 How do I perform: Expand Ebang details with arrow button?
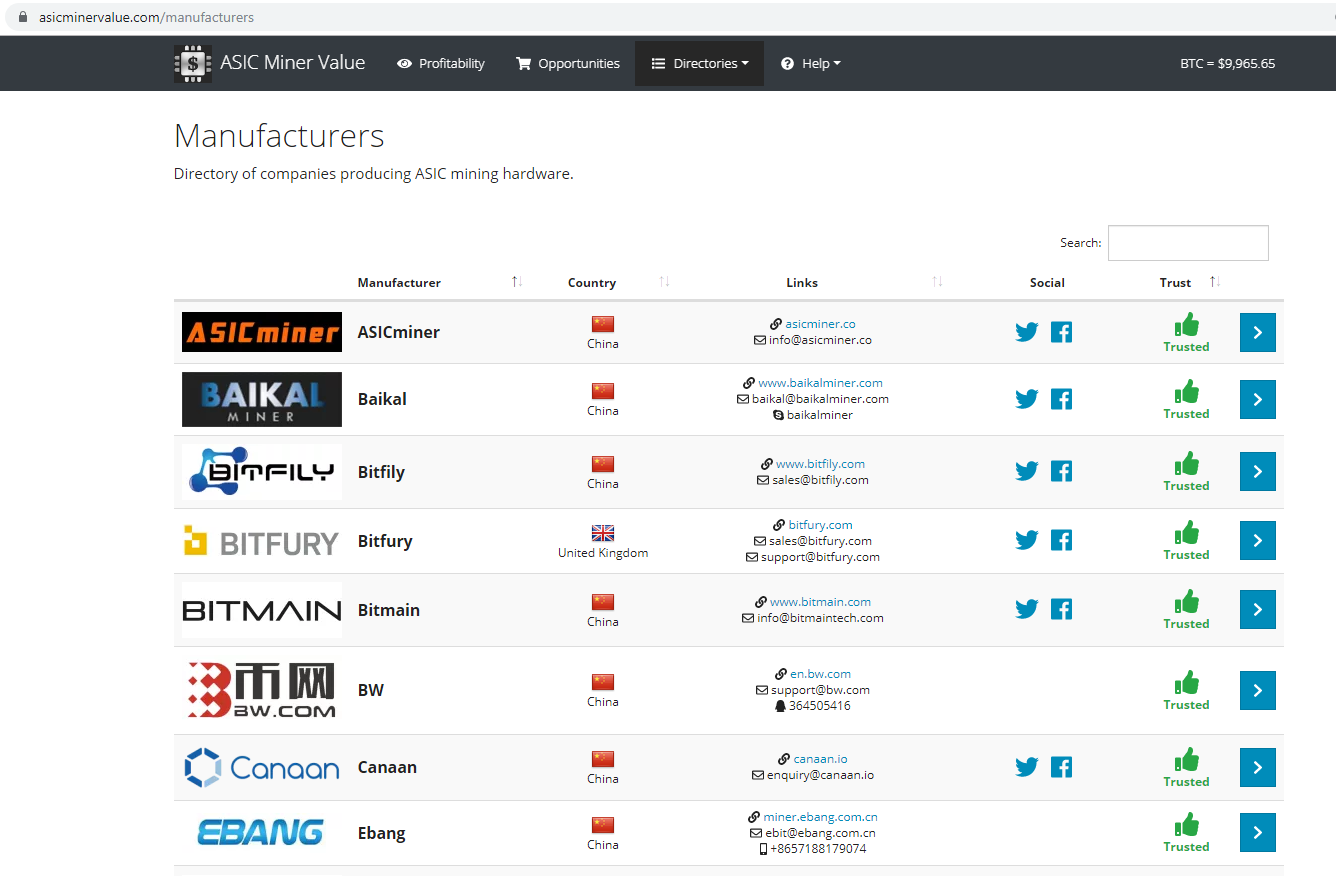pyautogui.click(x=1258, y=832)
